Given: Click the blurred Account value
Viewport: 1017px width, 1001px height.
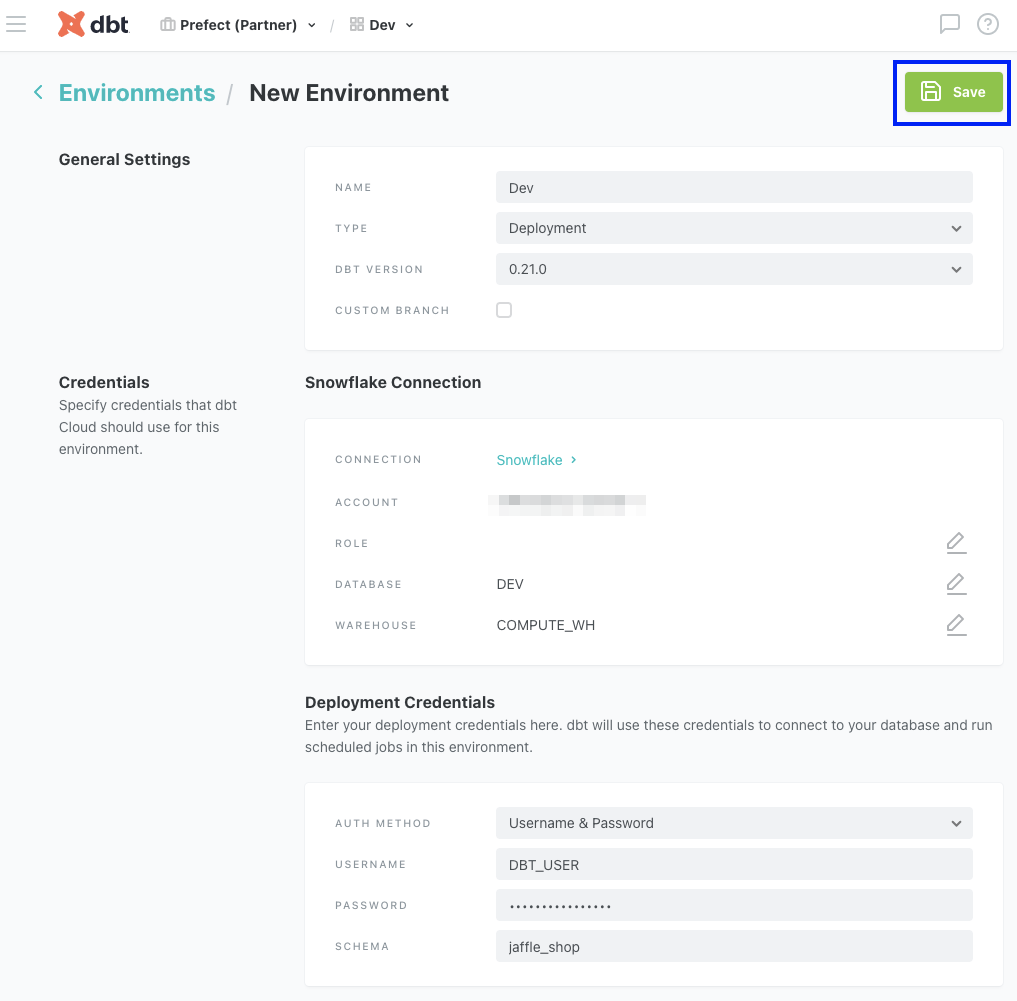Looking at the screenshot, I should (567, 505).
